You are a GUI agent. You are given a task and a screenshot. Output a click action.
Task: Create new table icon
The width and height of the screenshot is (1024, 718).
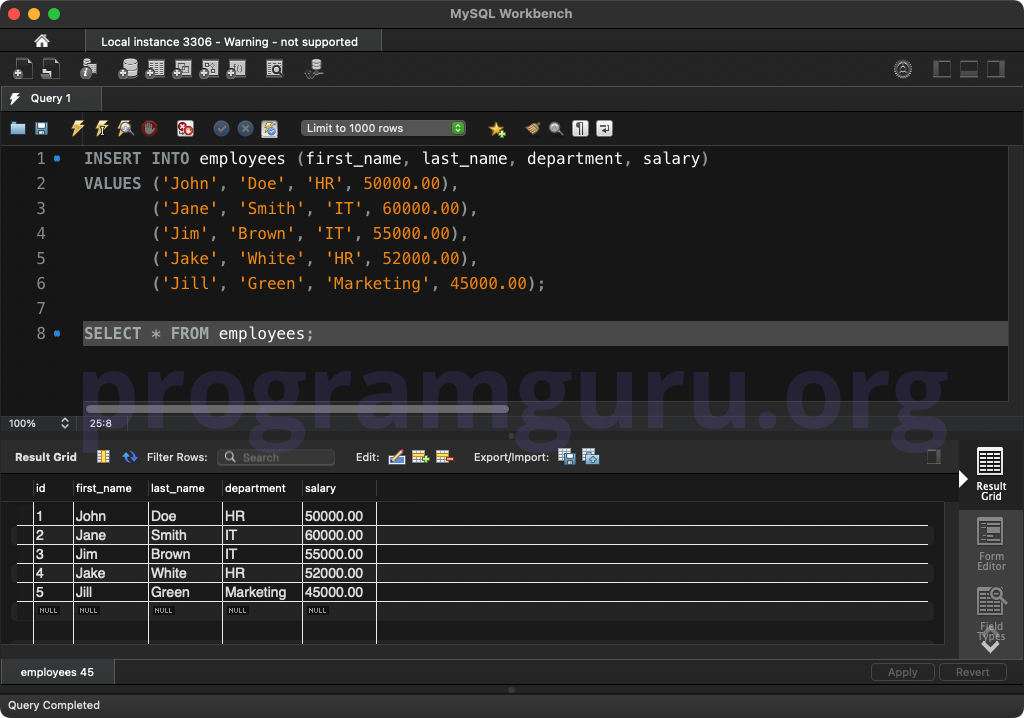155,69
